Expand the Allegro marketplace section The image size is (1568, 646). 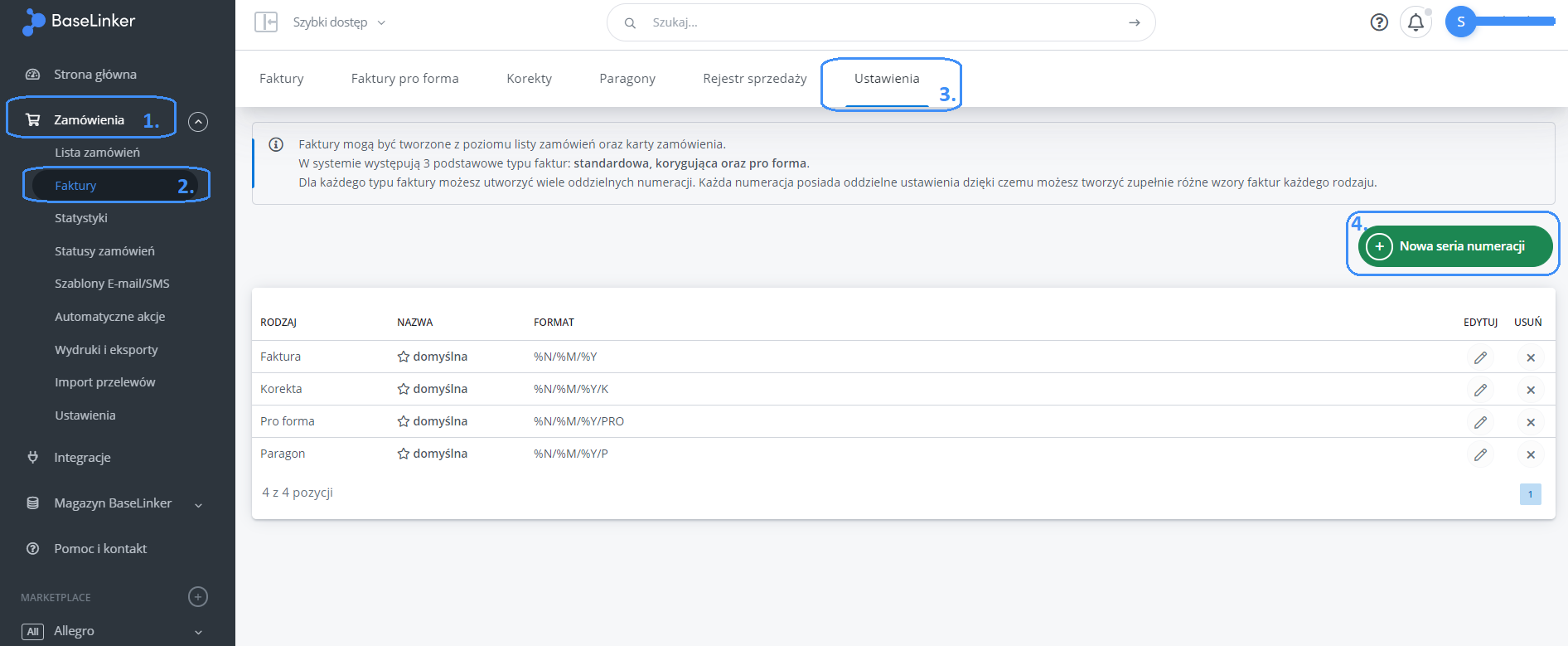pyautogui.click(x=198, y=633)
